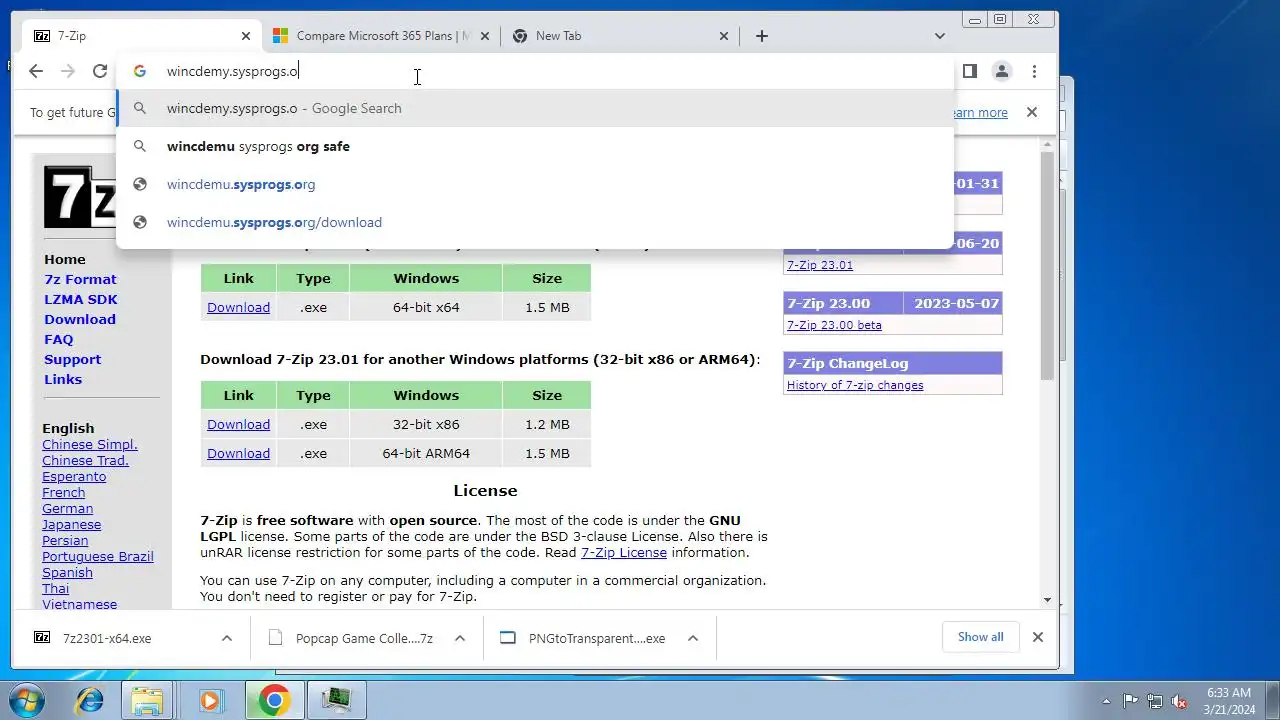The image size is (1280, 720).
Task: Open the Chrome profile avatar
Action: (1001, 71)
